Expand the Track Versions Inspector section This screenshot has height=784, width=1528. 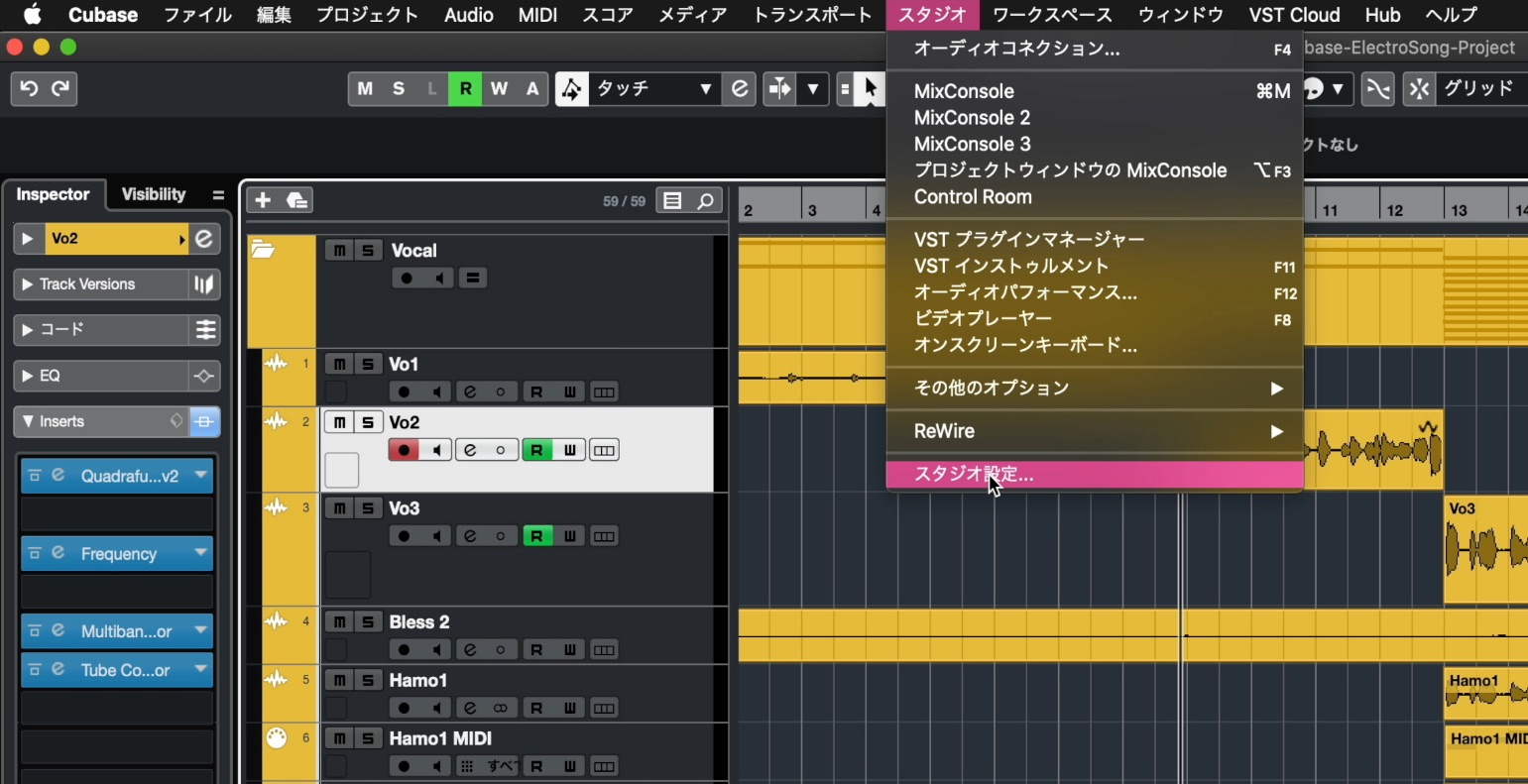coord(28,284)
